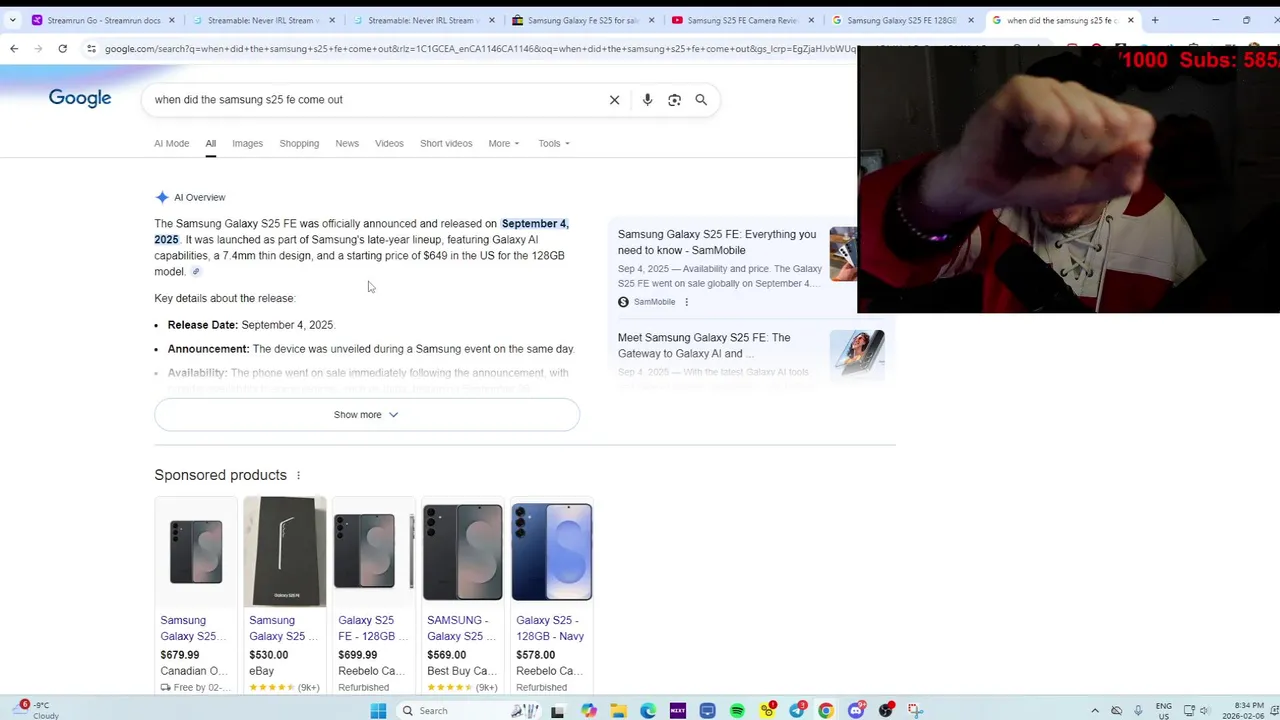Screen dimensions: 1280x720
Task: Show hidden system tray icons chevron
Action: (x=1095, y=711)
